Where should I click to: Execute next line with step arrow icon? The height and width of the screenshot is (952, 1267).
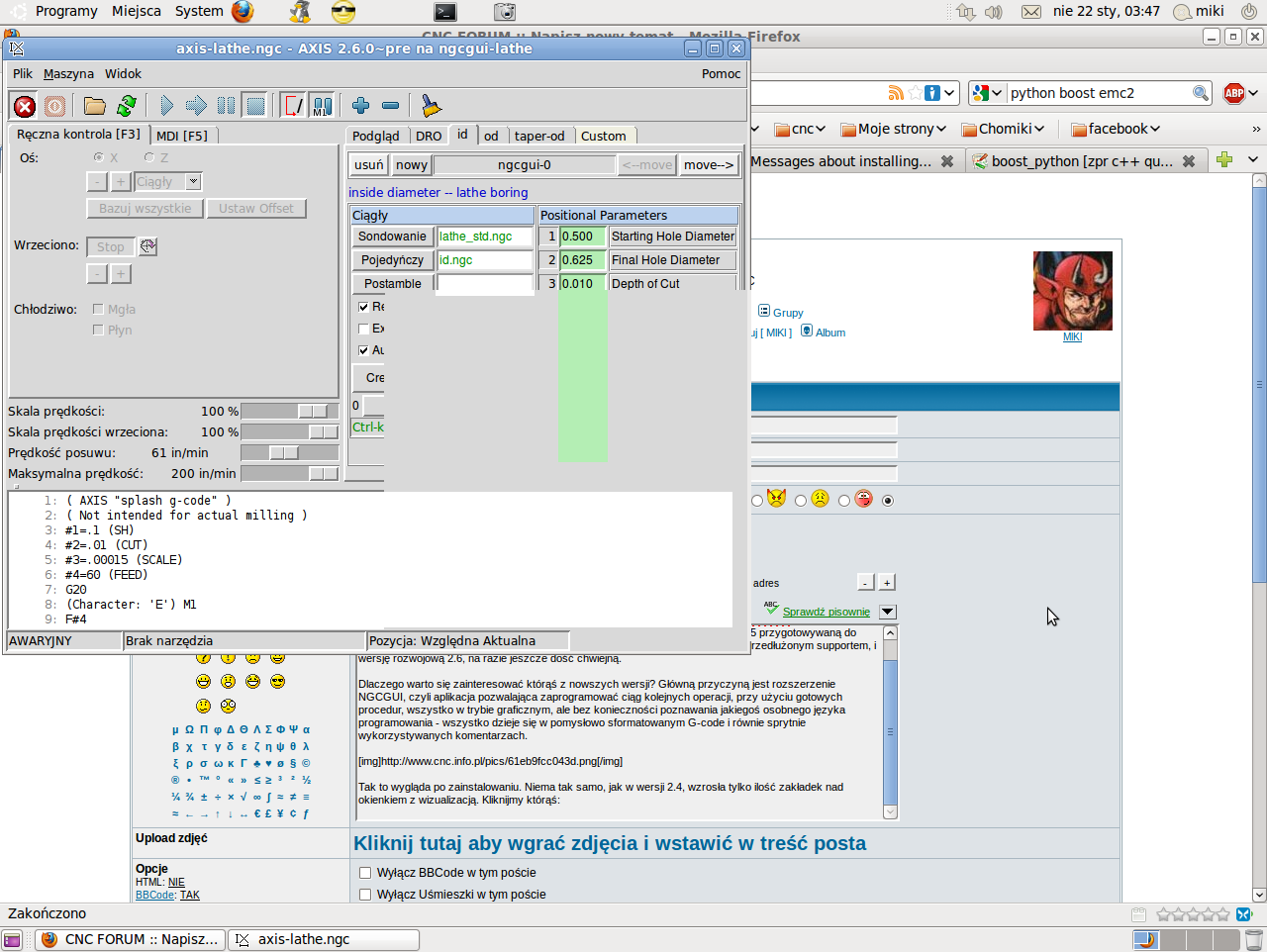[196, 106]
